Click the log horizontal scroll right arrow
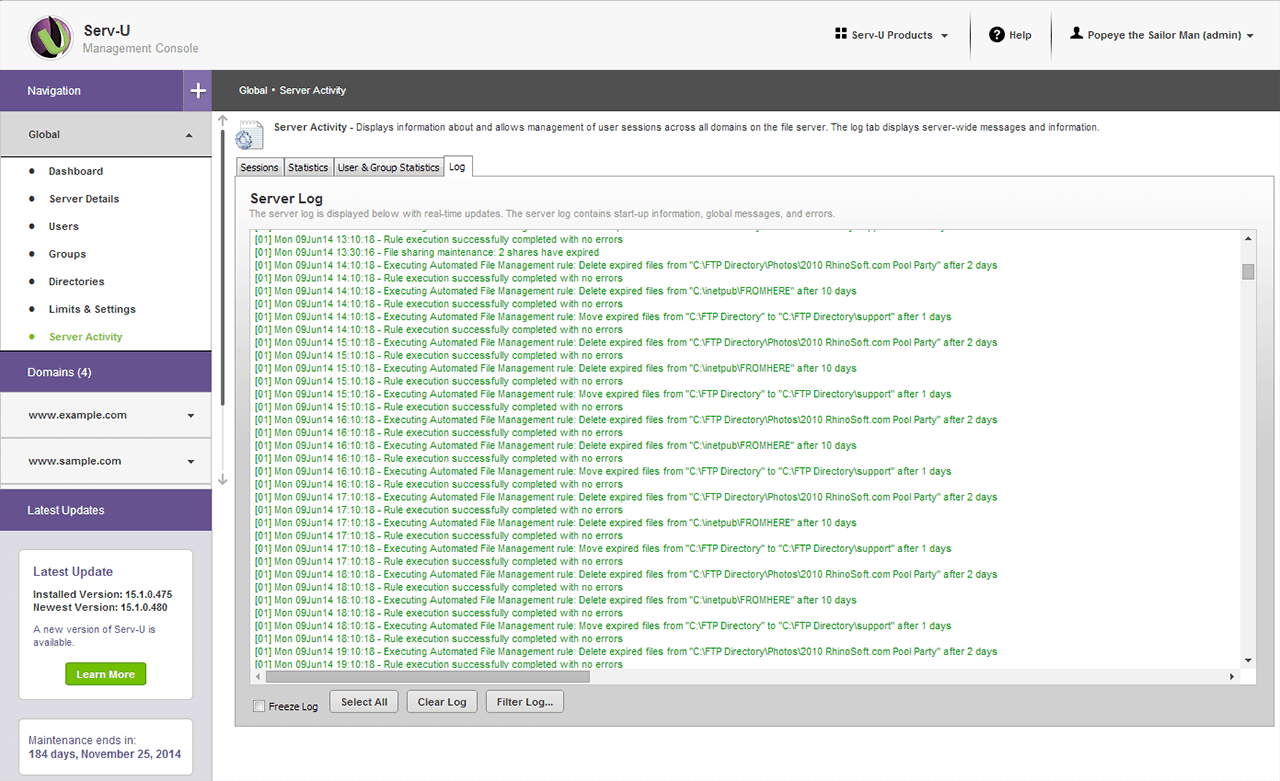This screenshot has width=1280, height=781. coord(1233,677)
